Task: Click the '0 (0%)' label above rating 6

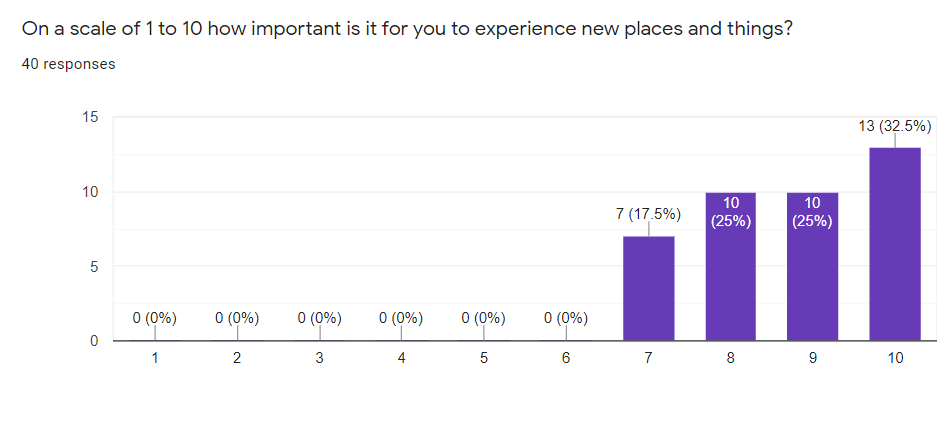Action: pos(566,318)
